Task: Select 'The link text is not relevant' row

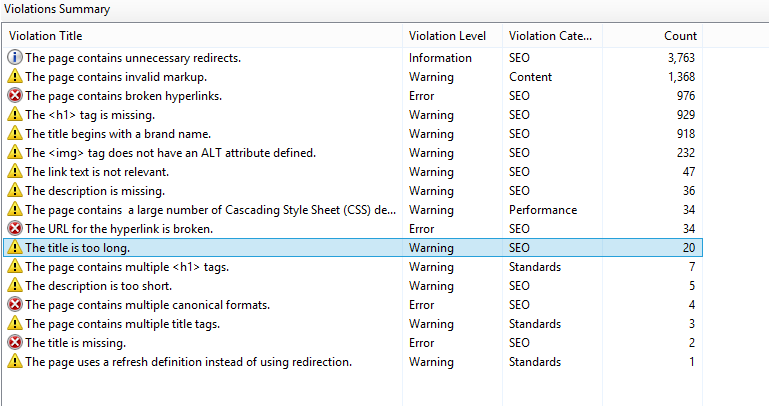Action: (x=353, y=172)
